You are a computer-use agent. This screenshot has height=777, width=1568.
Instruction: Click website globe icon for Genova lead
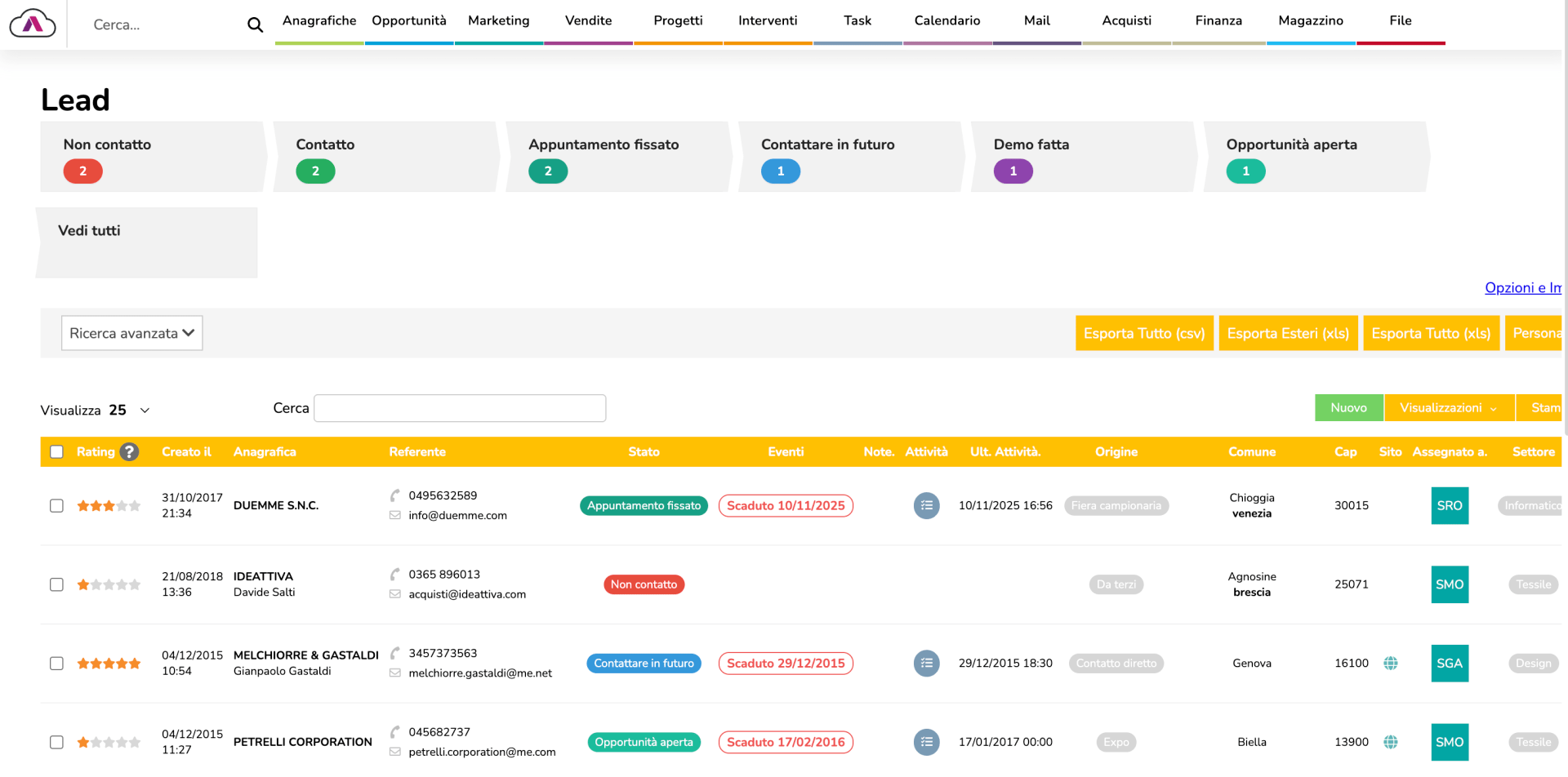pos(1390,664)
